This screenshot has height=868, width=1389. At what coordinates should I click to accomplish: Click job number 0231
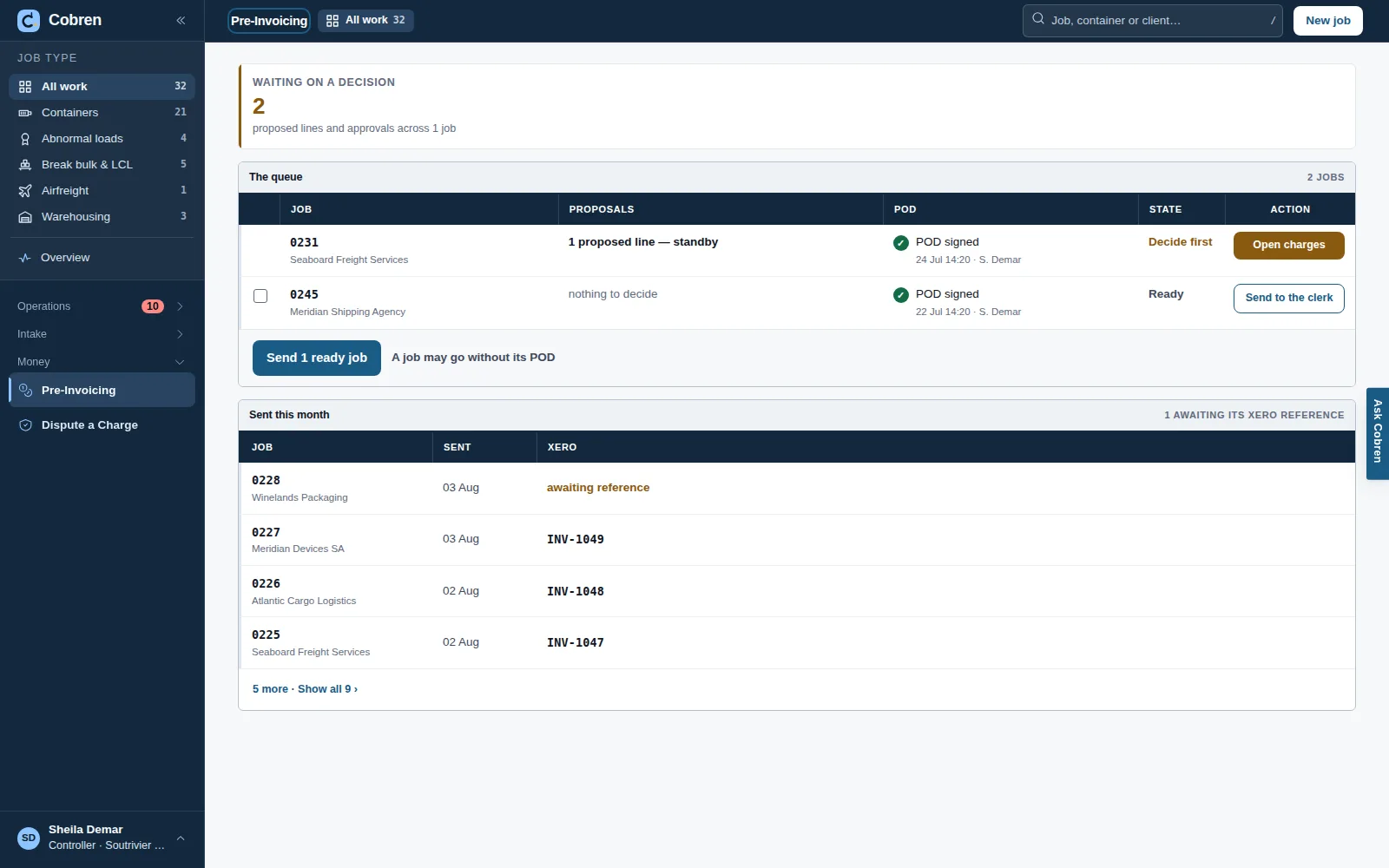304,243
